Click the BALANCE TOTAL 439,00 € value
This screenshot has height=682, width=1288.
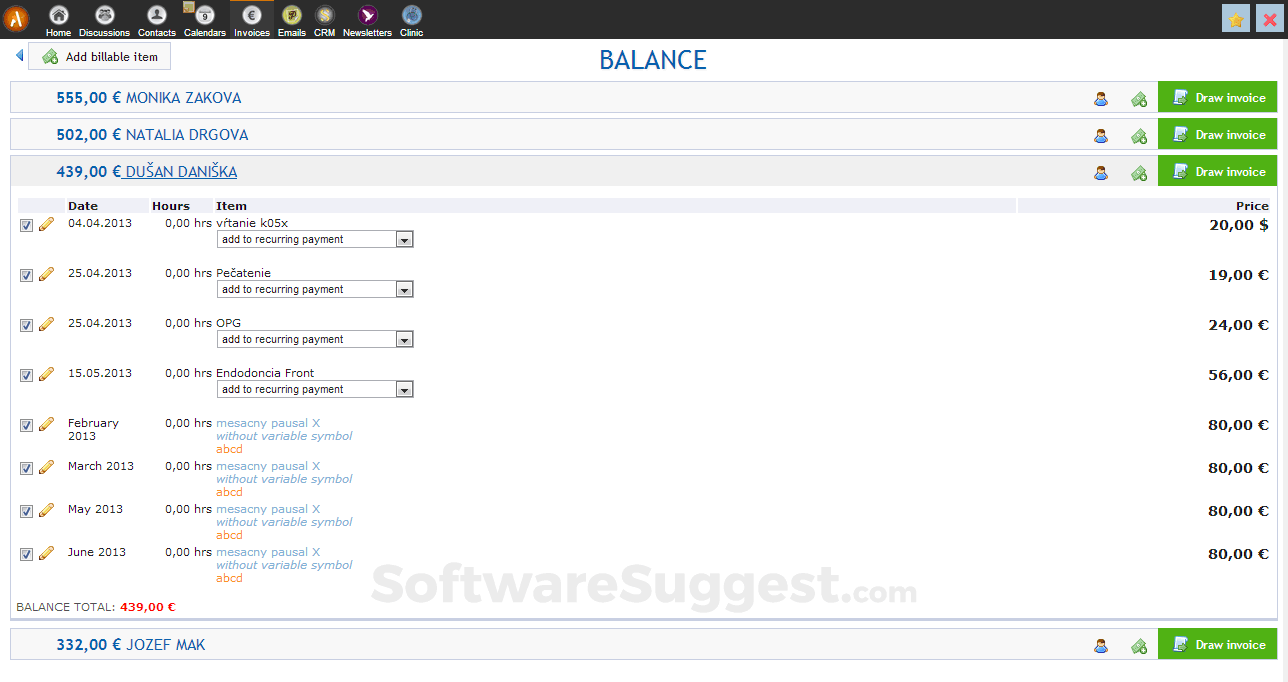[x=147, y=606]
